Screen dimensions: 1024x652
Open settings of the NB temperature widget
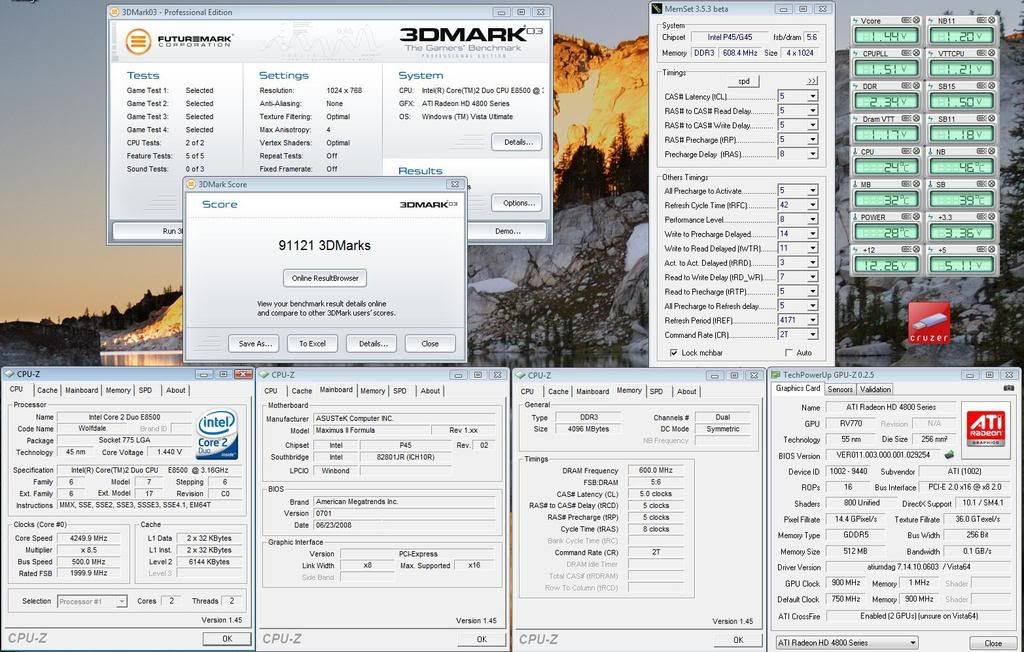pyautogui.click(x=982, y=152)
